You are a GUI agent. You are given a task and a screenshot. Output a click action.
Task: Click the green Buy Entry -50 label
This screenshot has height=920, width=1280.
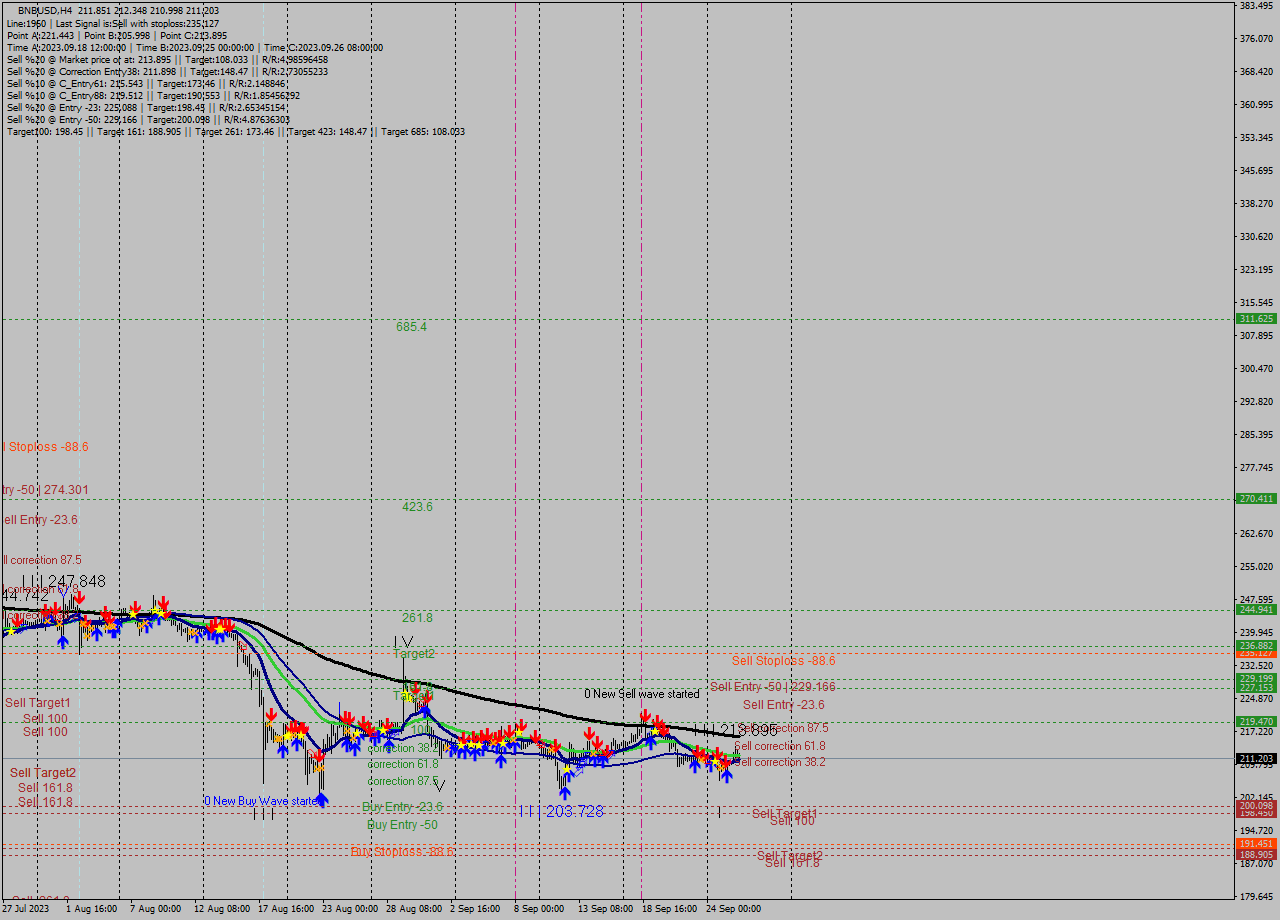(403, 824)
